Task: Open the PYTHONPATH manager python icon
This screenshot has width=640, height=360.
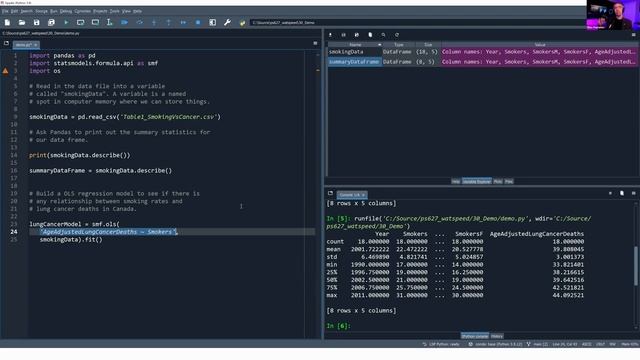Action: click(242, 22)
